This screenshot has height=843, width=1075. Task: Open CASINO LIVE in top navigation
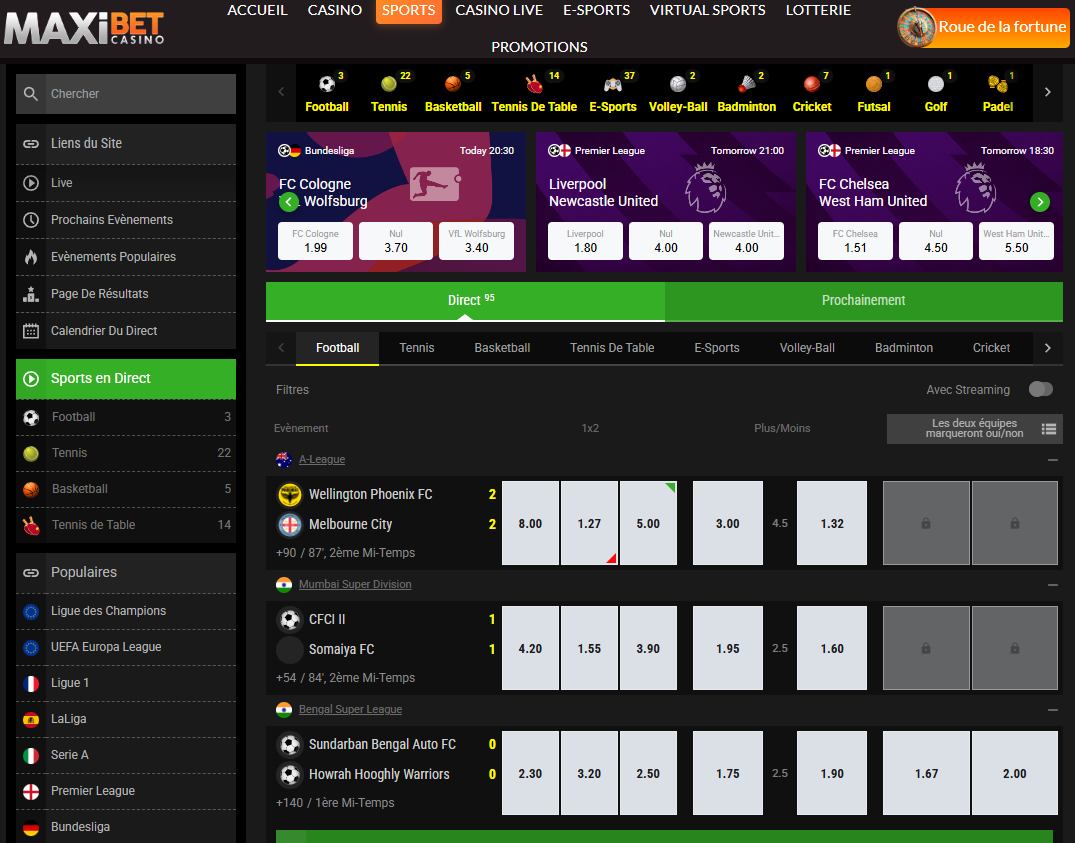[x=499, y=10]
